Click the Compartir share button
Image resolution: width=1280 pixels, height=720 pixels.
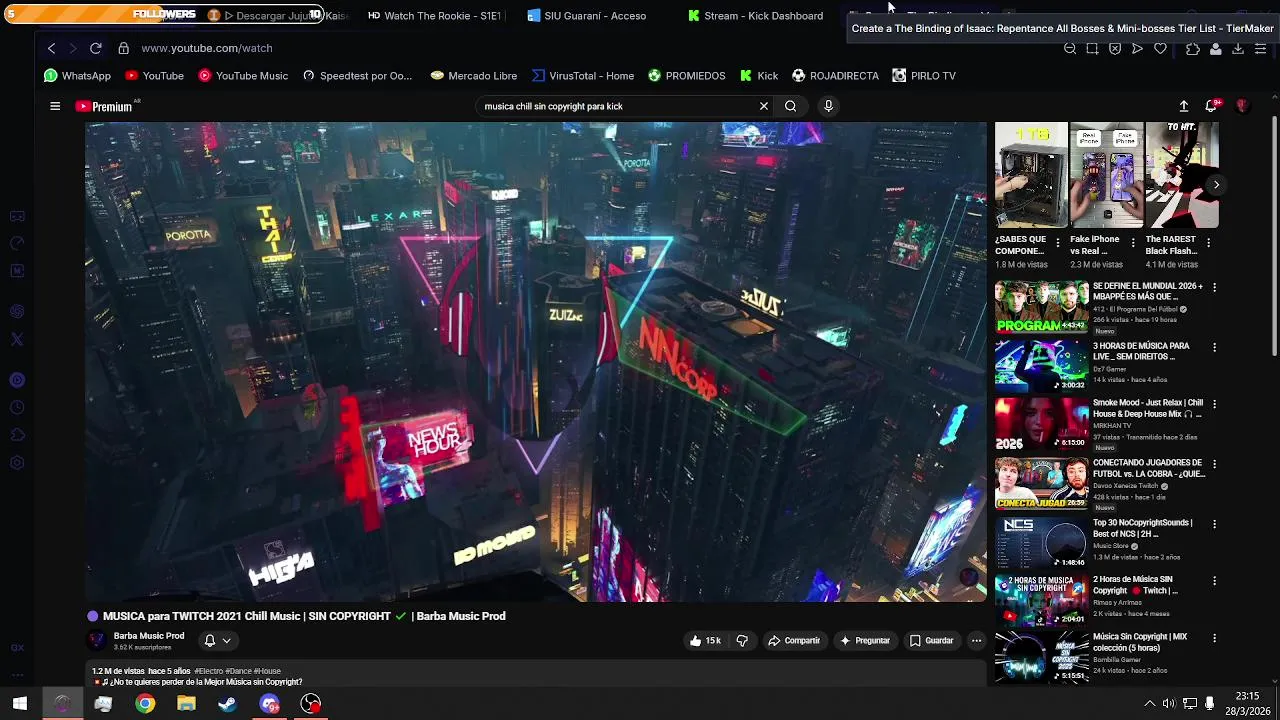(x=794, y=641)
